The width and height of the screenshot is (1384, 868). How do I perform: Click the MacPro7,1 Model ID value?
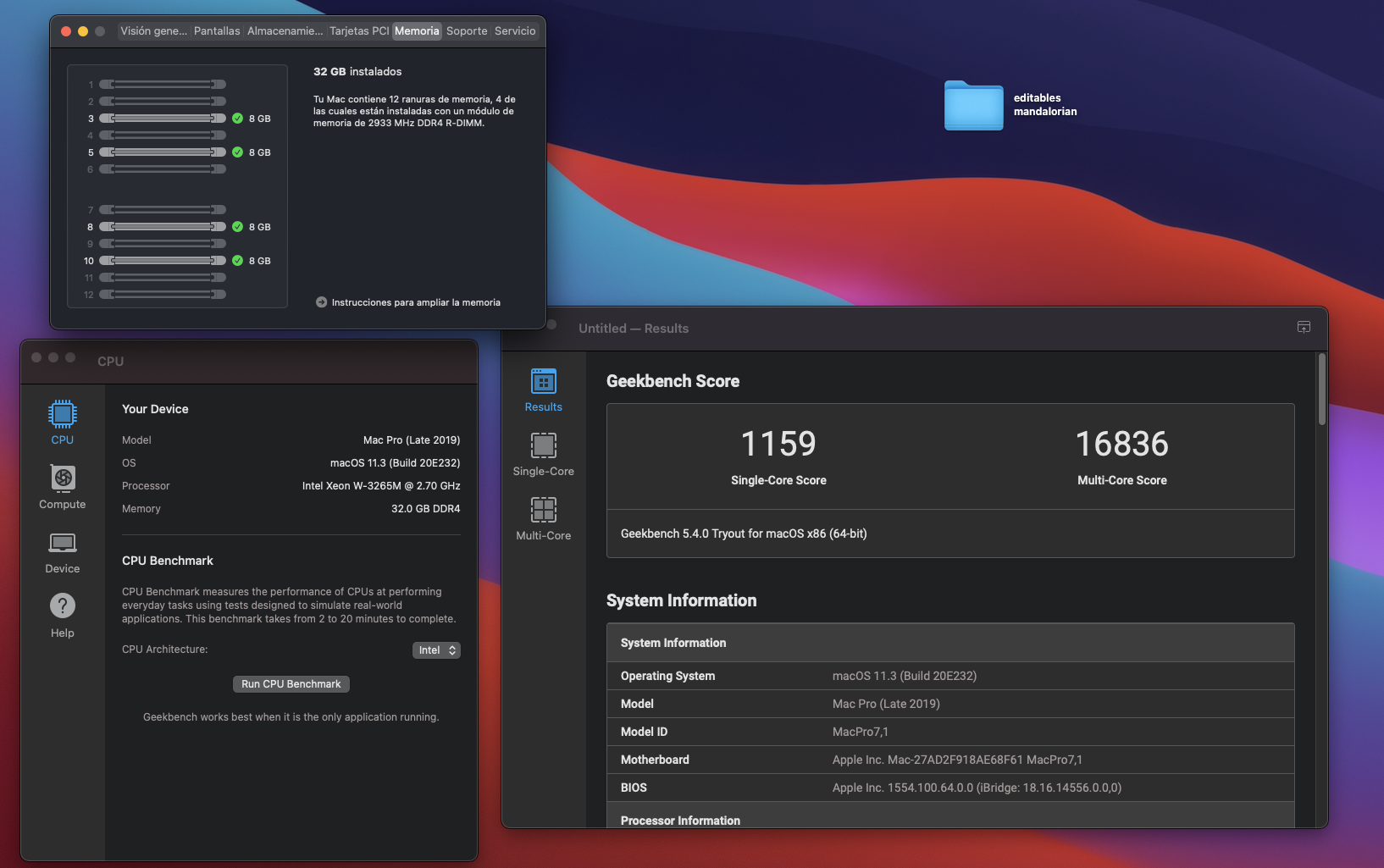pos(861,732)
